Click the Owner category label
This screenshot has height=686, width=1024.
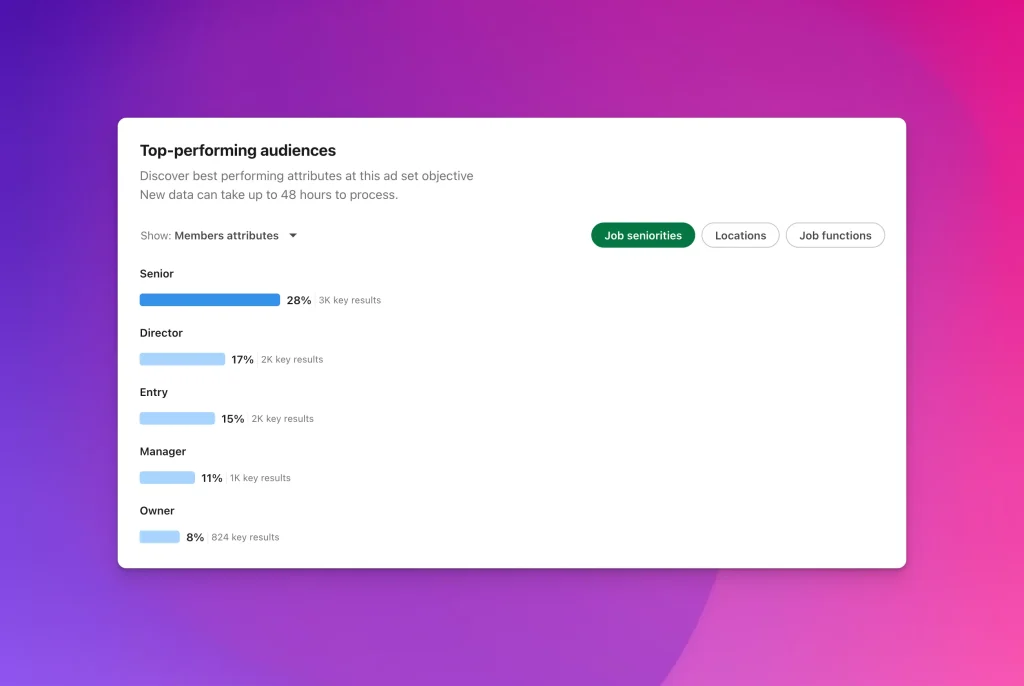pyautogui.click(x=157, y=511)
